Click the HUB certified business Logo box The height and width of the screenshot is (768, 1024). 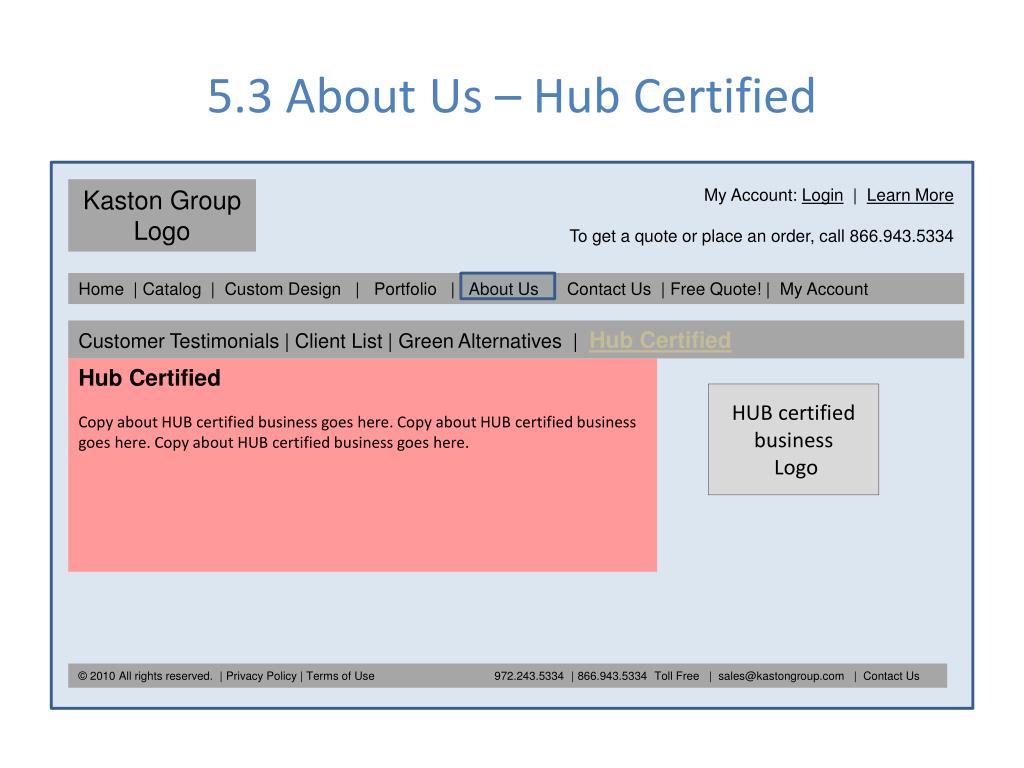coord(793,440)
